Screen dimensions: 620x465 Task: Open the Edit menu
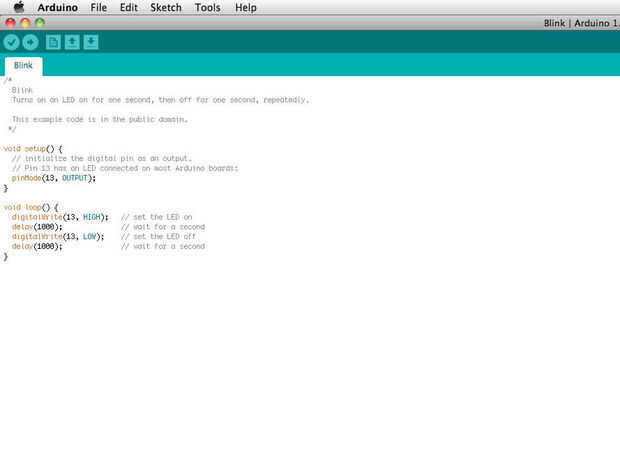pos(129,8)
